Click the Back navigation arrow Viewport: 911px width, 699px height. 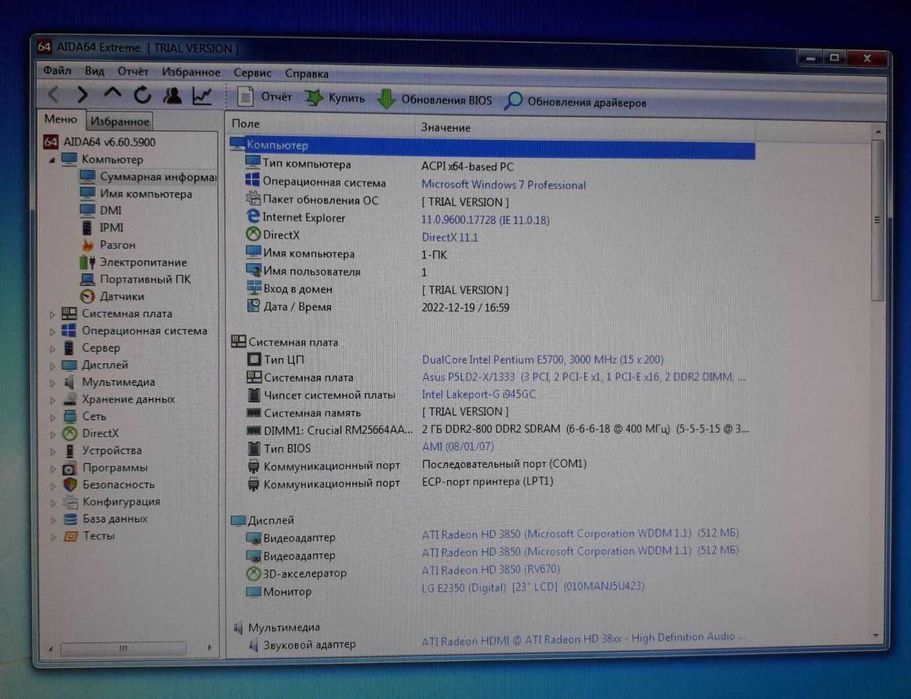click(55, 94)
